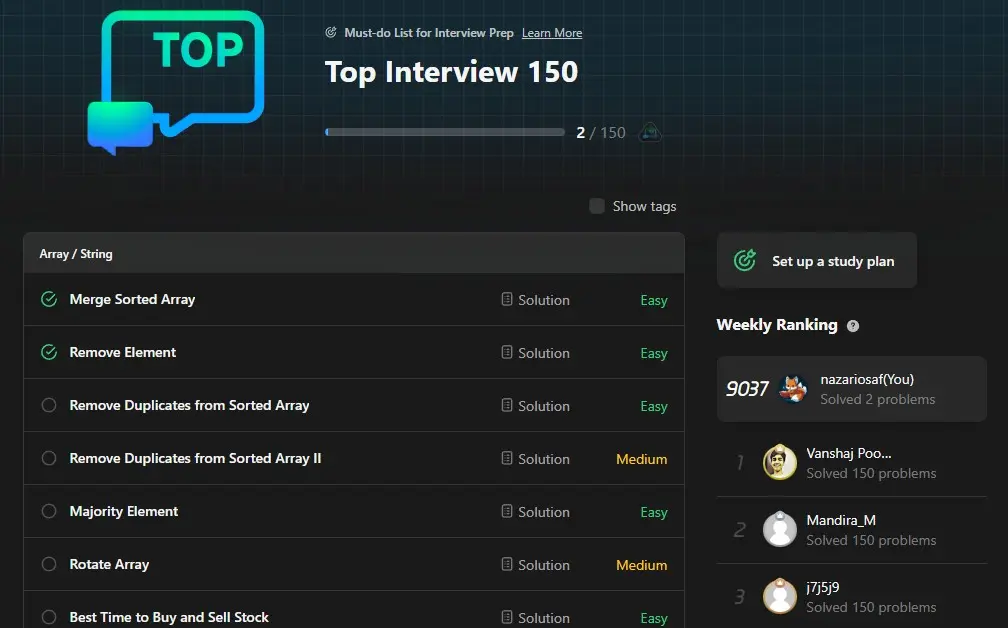Open the Merge Sorted Array problem
Viewport: 1008px width, 628px height.
point(132,300)
